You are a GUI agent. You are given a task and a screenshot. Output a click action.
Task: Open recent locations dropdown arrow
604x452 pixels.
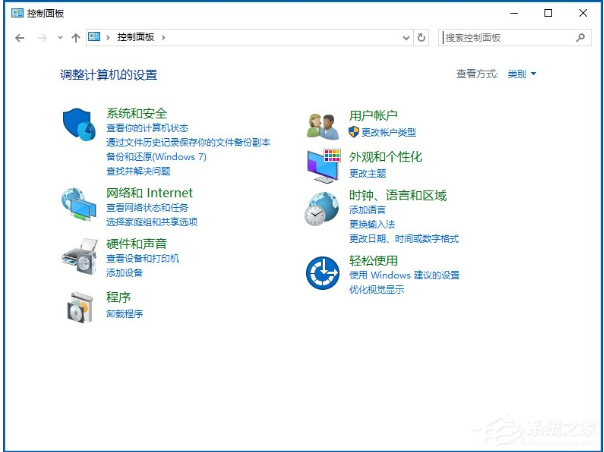(60, 37)
